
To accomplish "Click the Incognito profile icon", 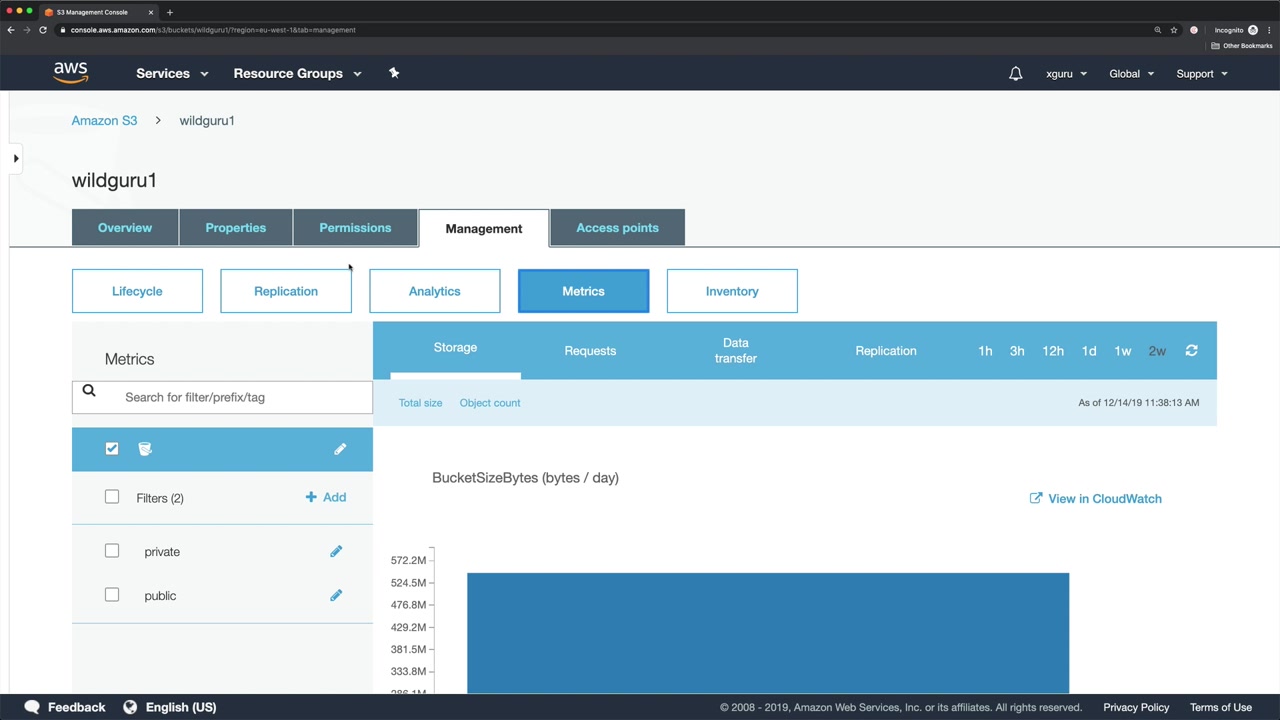I will [1253, 30].
